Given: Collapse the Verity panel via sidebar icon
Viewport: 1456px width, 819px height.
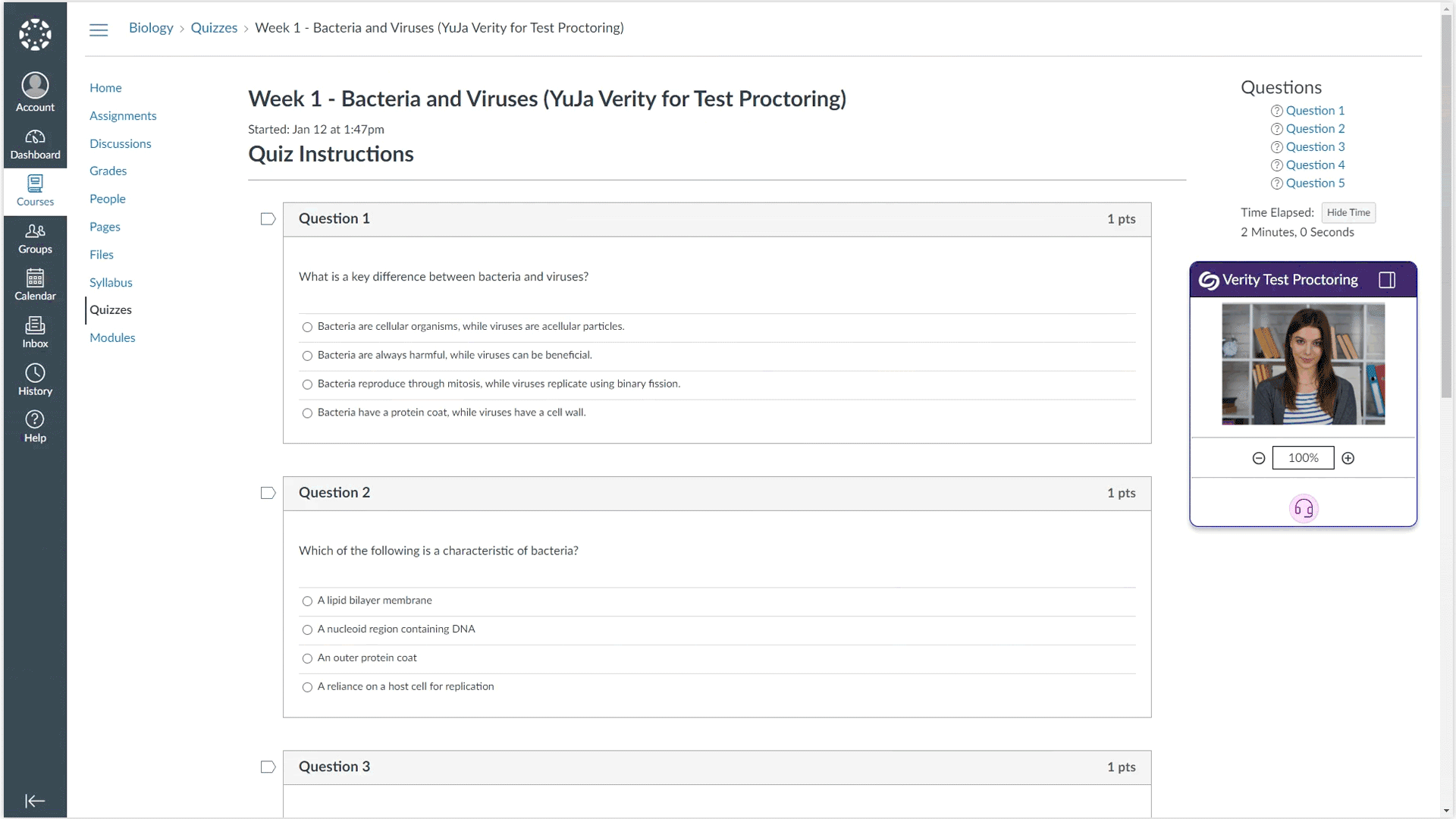Looking at the screenshot, I should pos(1387,280).
